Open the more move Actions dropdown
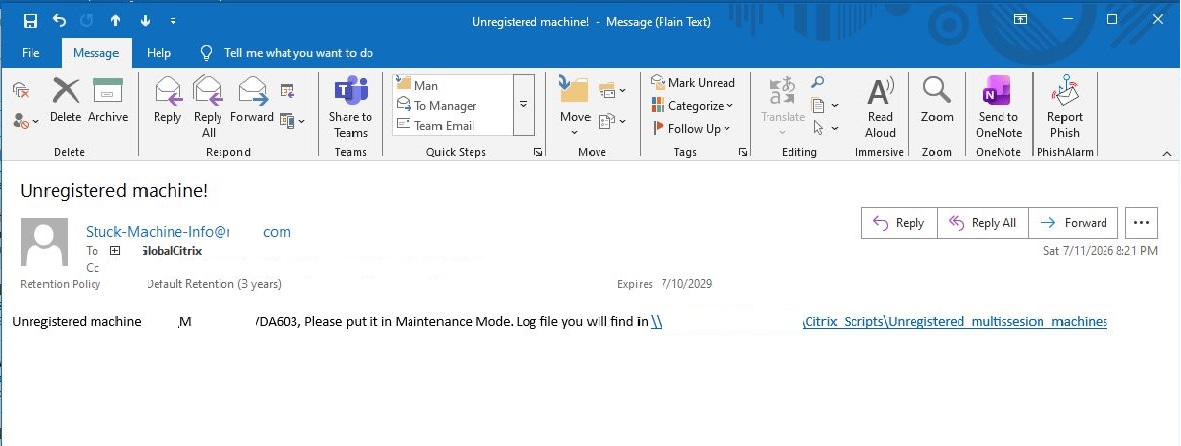Image resolution: width=1181 pixels, height=446 pixels. [x=612, y=121]
